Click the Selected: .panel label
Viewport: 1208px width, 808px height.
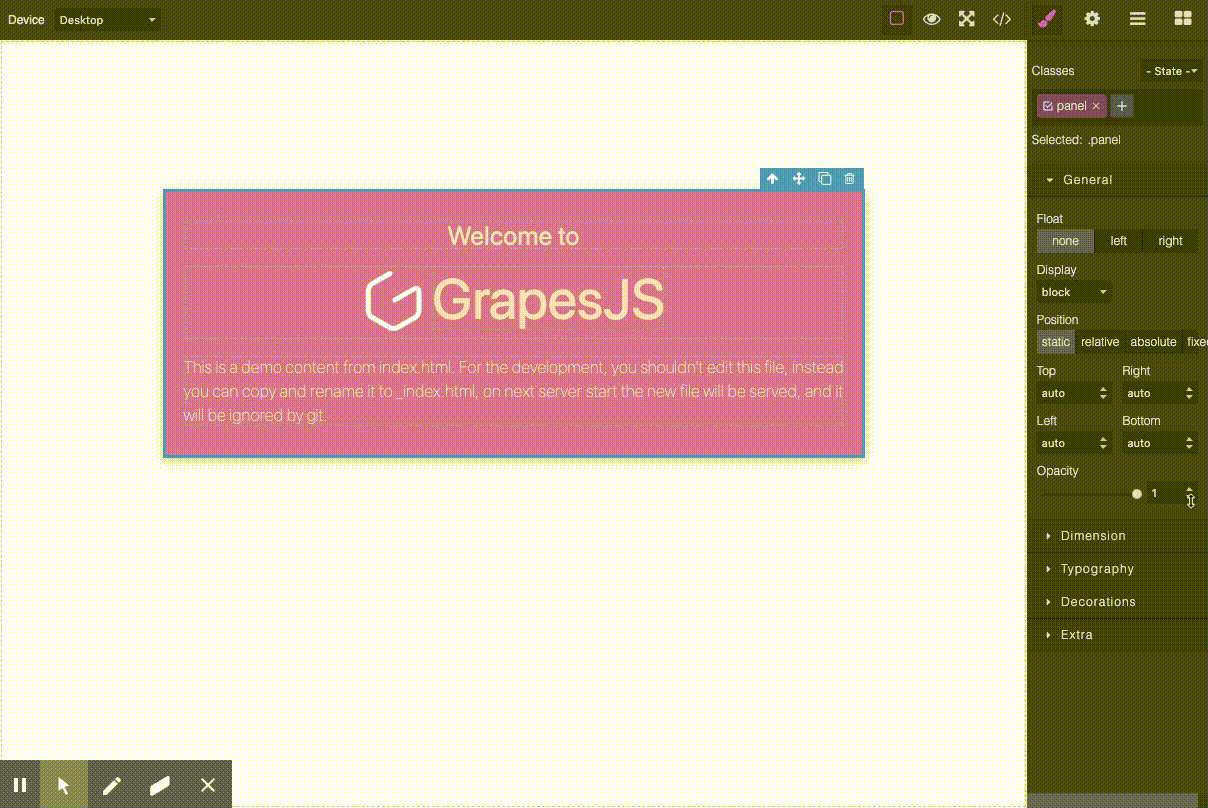coord(1076,140)
